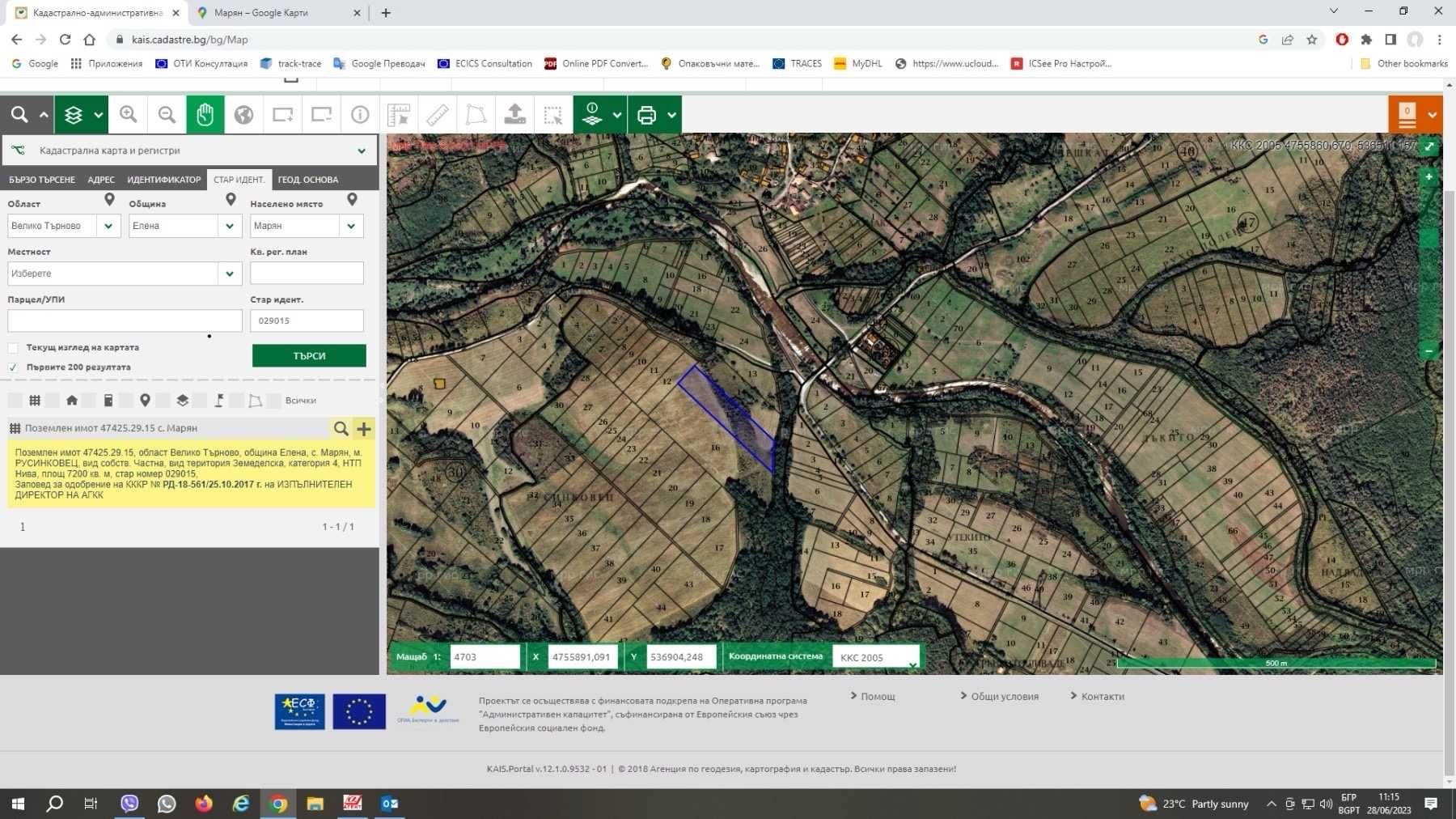
Task: Click the zoom out magnifier tool
Action: [167, 115]
